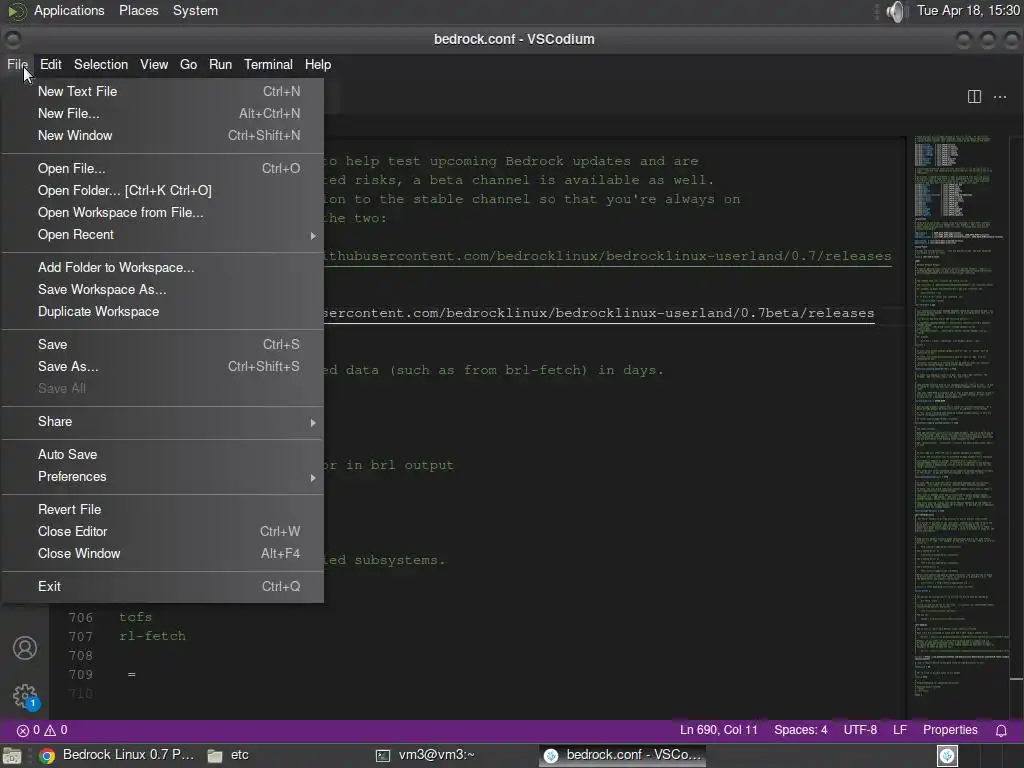Open notifications bell in status bar
This screenshot has height=768, width=1024.
[1000, 730]
